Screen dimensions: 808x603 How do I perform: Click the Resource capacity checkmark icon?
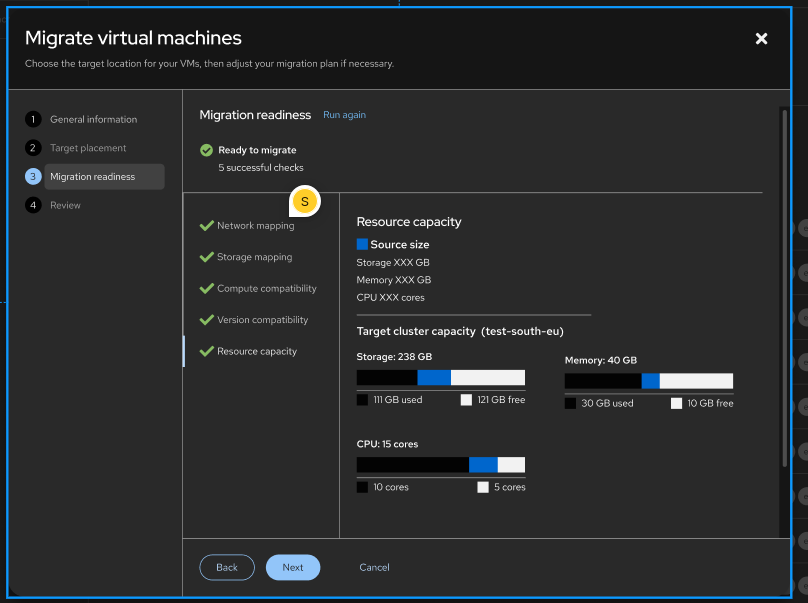[207, 352]
